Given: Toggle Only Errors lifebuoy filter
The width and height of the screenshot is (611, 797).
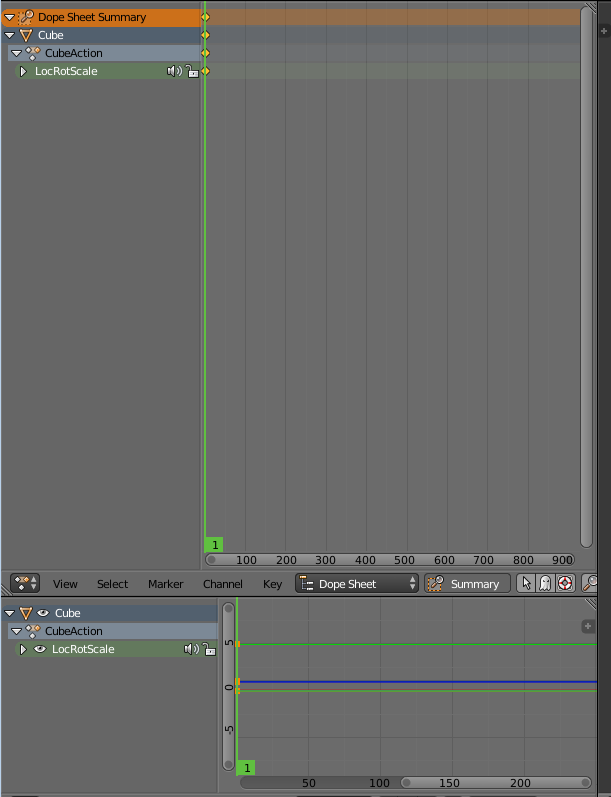Looking at the screenshot, I should pos(565,584).
